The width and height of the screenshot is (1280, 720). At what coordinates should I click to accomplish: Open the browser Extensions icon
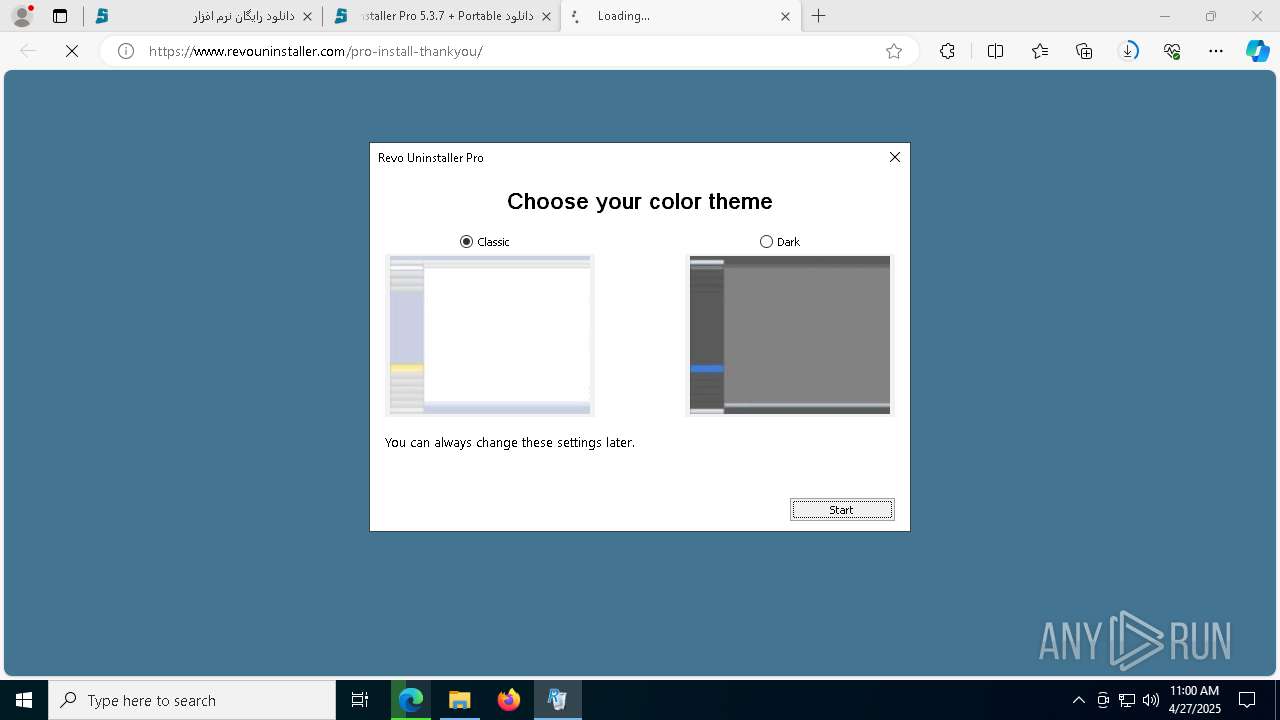coord(947,51)
